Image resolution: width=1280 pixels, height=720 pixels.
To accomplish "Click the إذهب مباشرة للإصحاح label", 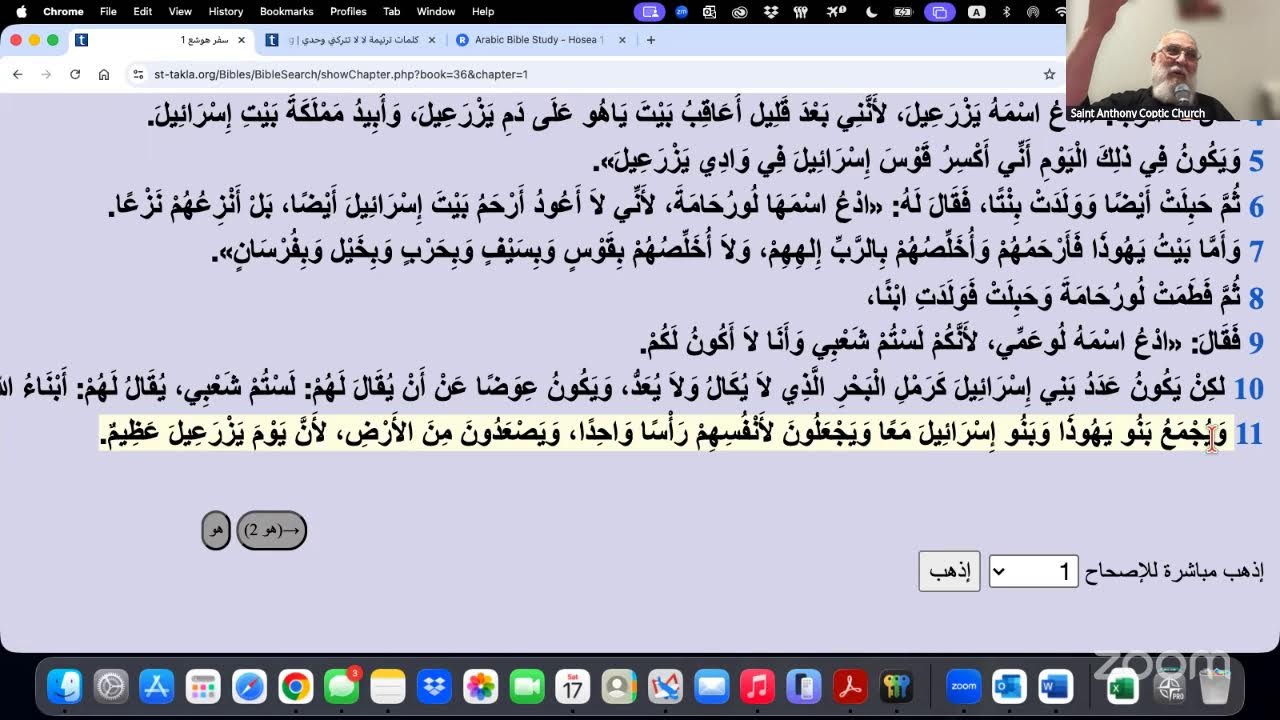I will (1174, 571).
